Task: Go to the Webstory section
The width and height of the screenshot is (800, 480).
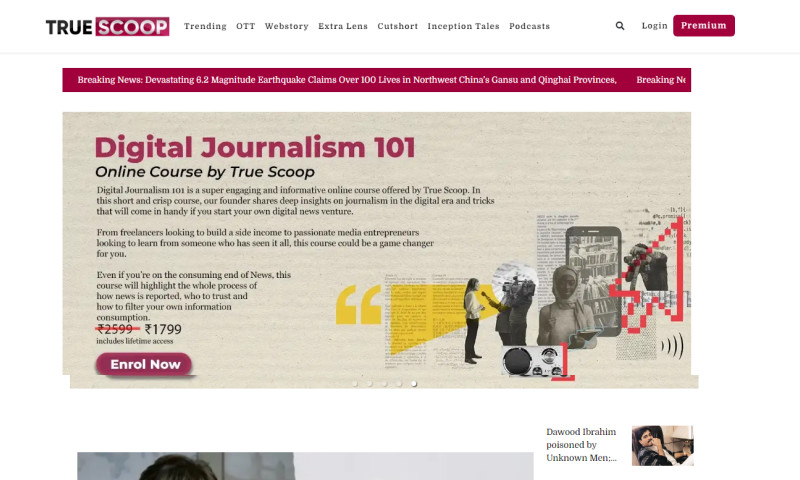Action: pos(286,26)
